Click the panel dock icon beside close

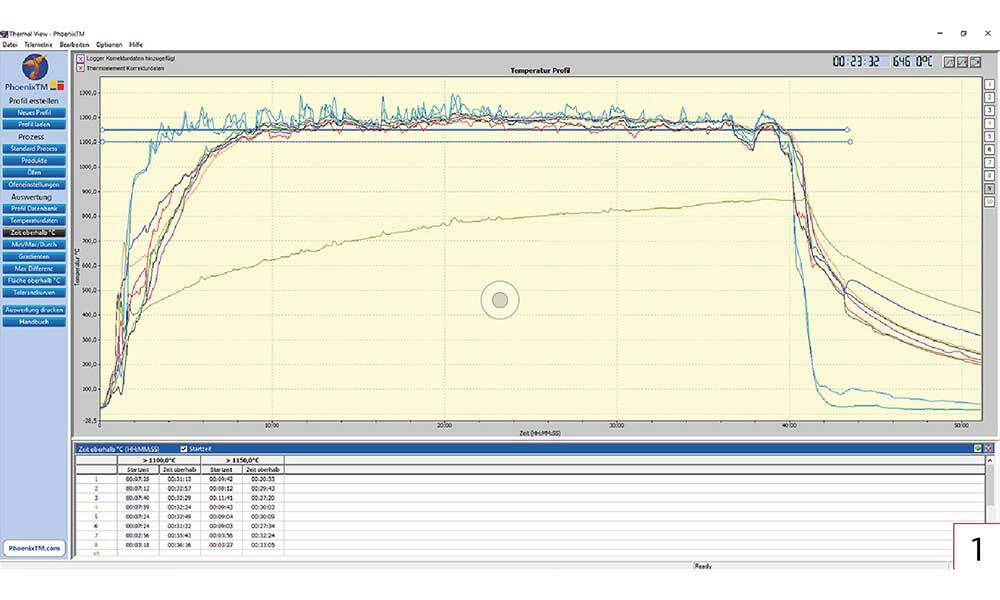click(977, 449)
